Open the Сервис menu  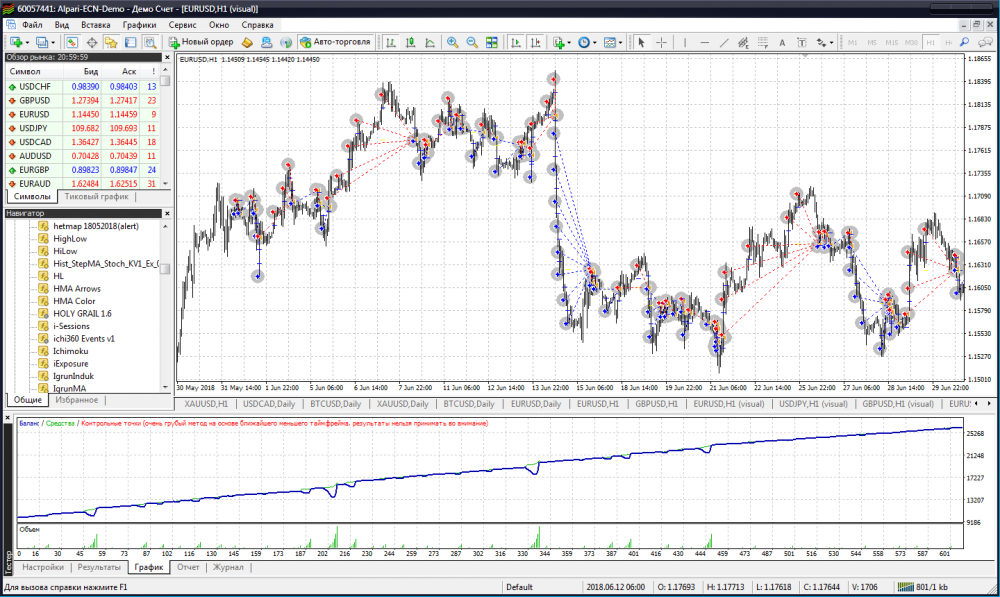click(182, 25)
